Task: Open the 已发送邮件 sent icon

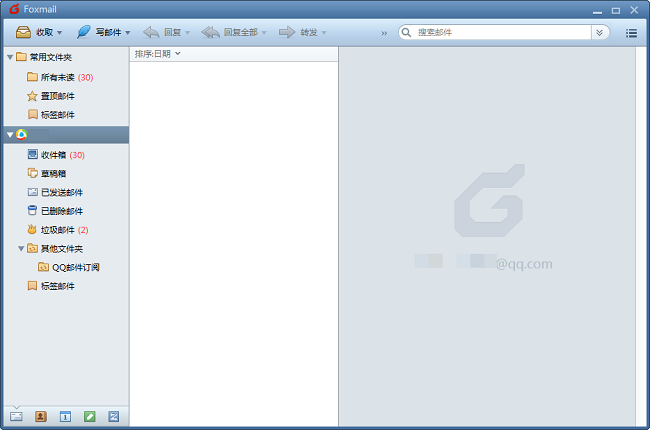Action: point(32,192)
